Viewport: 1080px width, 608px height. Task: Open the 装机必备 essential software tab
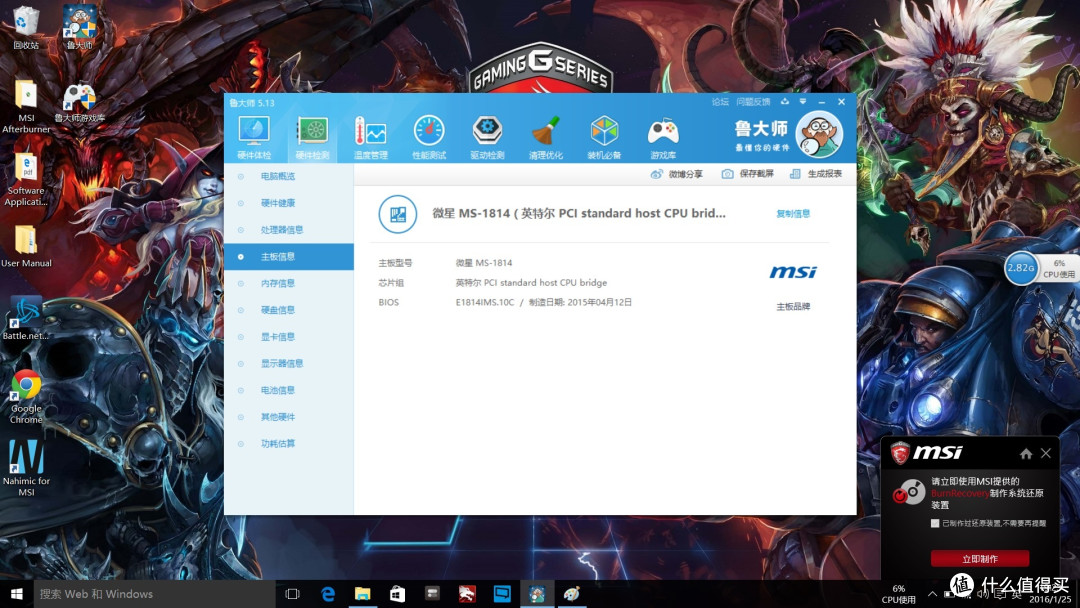point(604,138)
